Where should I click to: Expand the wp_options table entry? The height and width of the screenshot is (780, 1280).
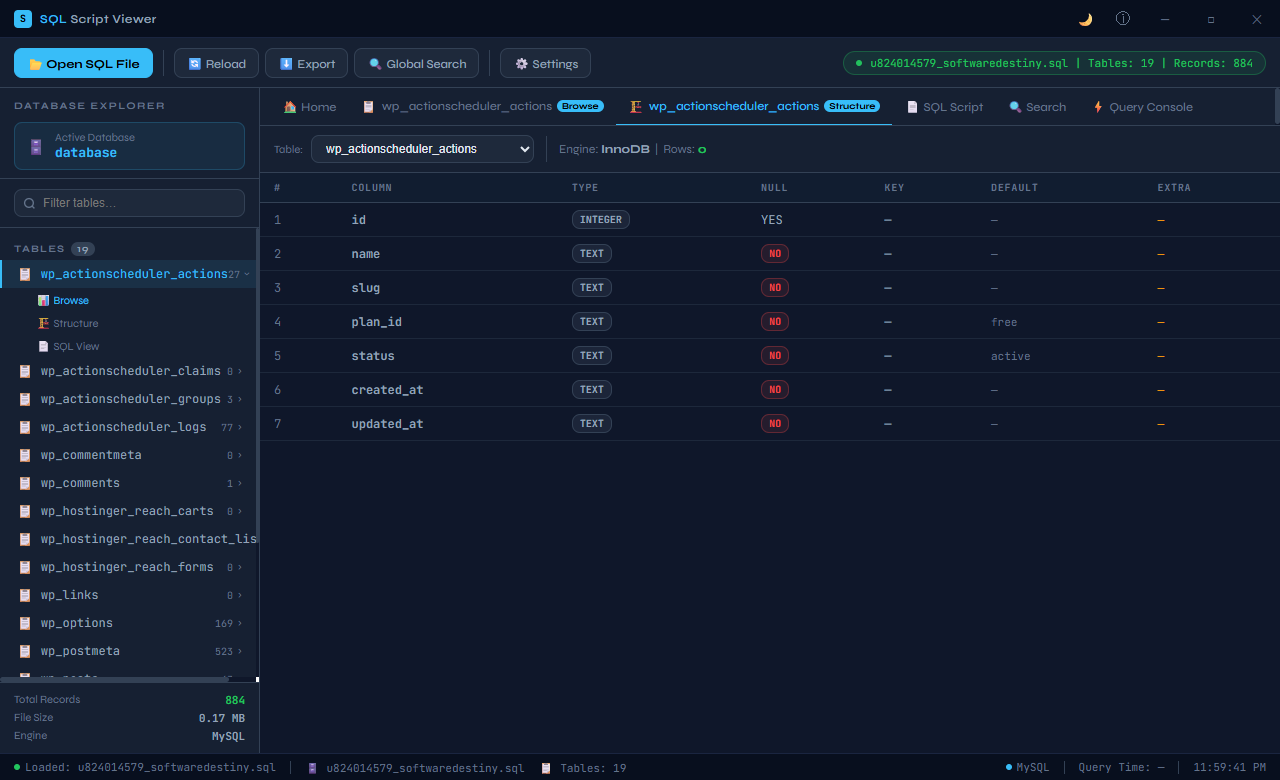click(129, 623)
